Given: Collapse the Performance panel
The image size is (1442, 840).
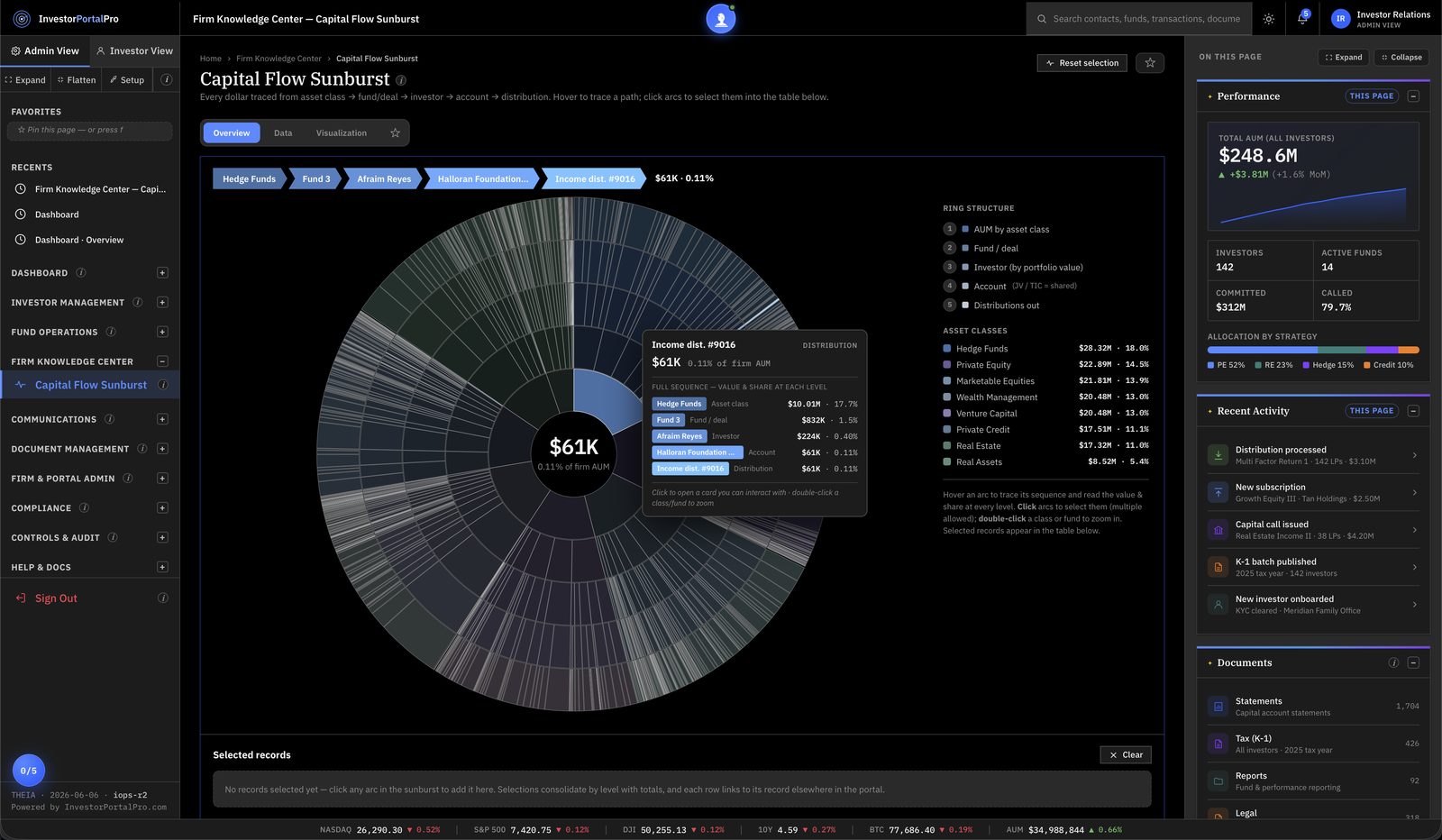Looking at the screenshot, I should tap(1413, 96).
